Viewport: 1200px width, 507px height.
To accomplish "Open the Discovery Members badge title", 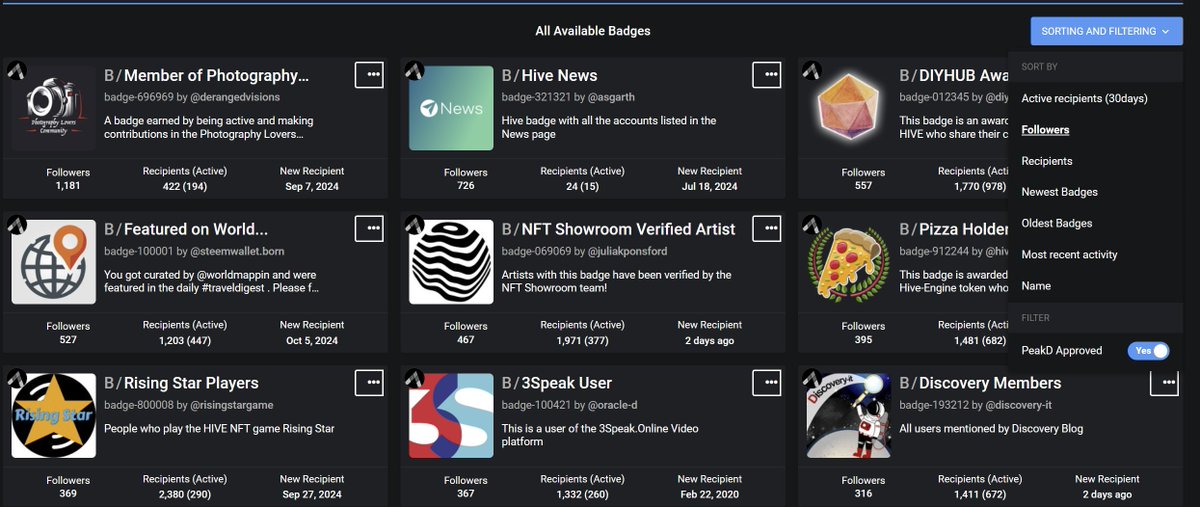I will point(980,384).
